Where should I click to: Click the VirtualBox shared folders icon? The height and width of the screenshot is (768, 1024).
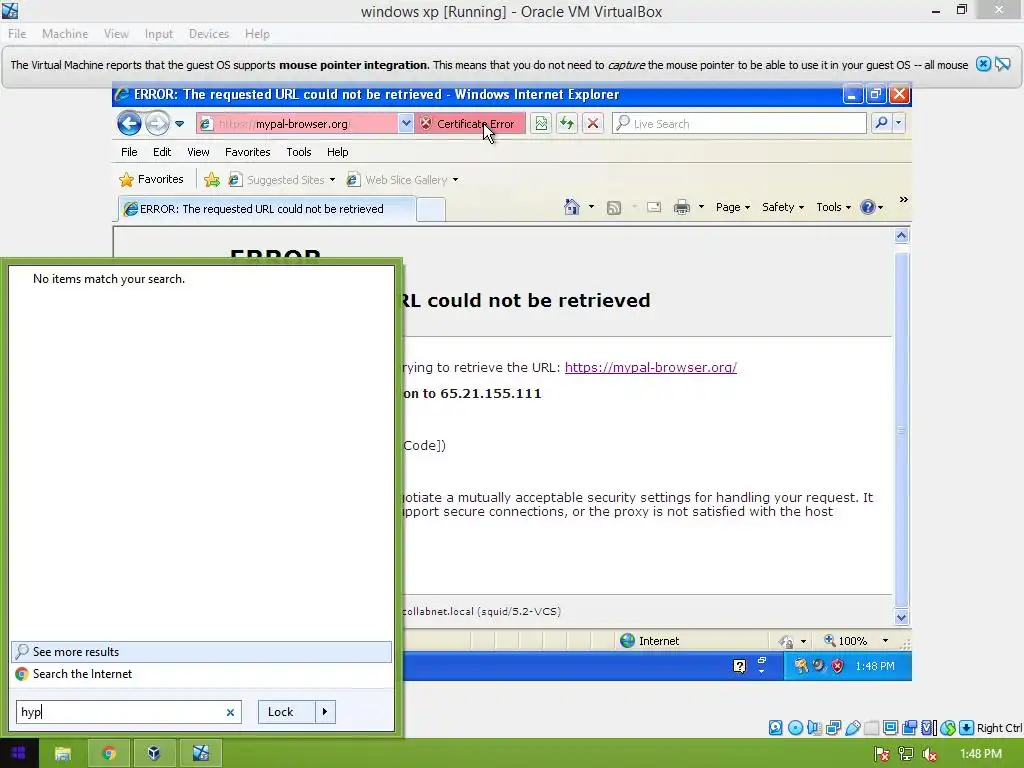click(871, 728)
